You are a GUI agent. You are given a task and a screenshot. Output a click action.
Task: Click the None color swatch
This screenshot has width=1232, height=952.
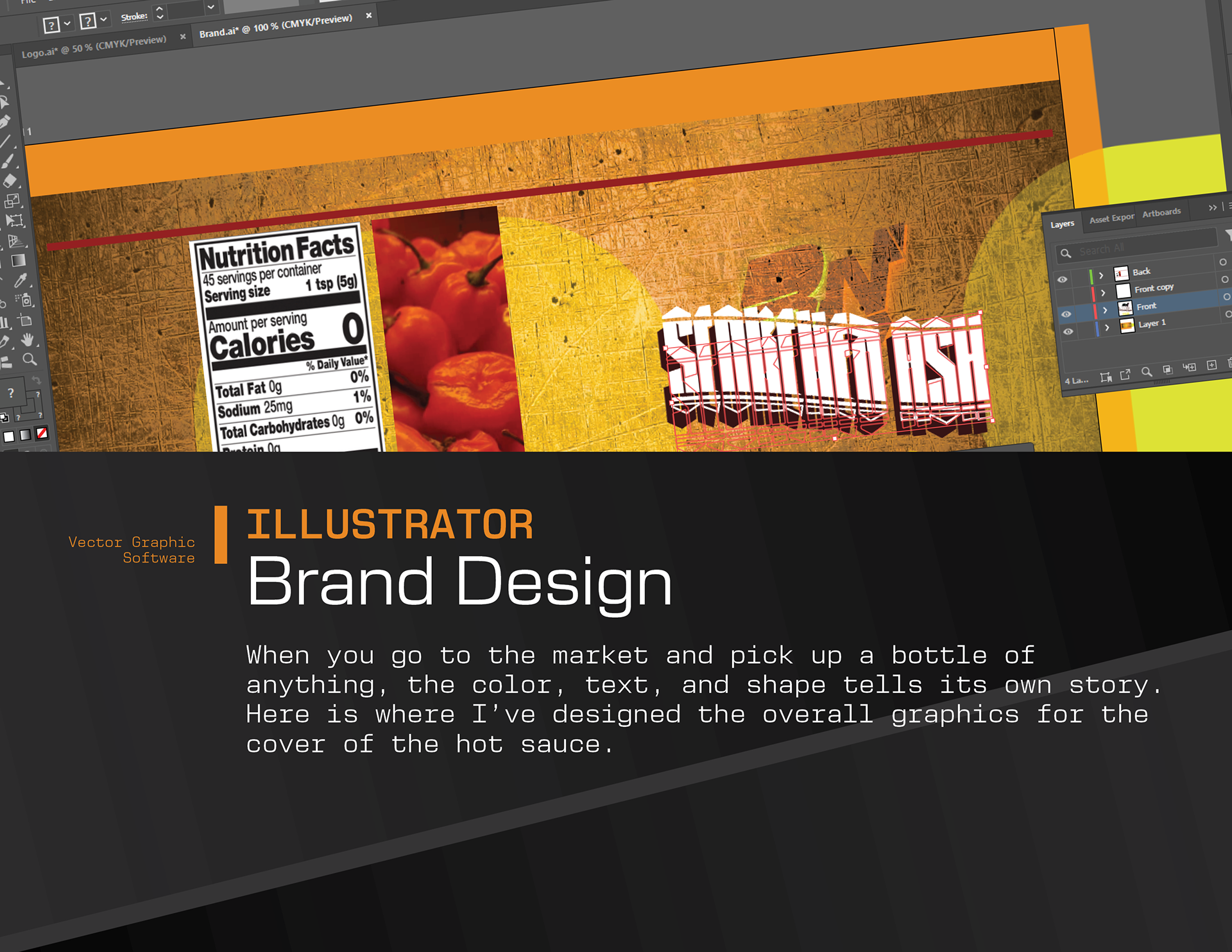point(42,433)
